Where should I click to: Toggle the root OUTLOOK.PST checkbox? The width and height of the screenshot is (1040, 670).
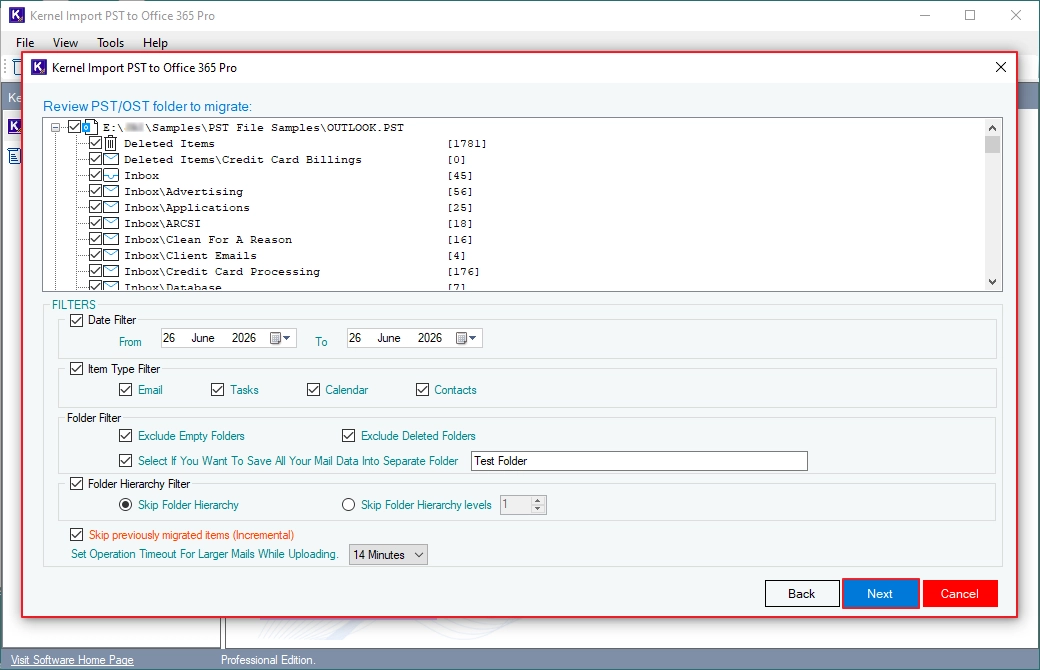(x=74, y=127)
